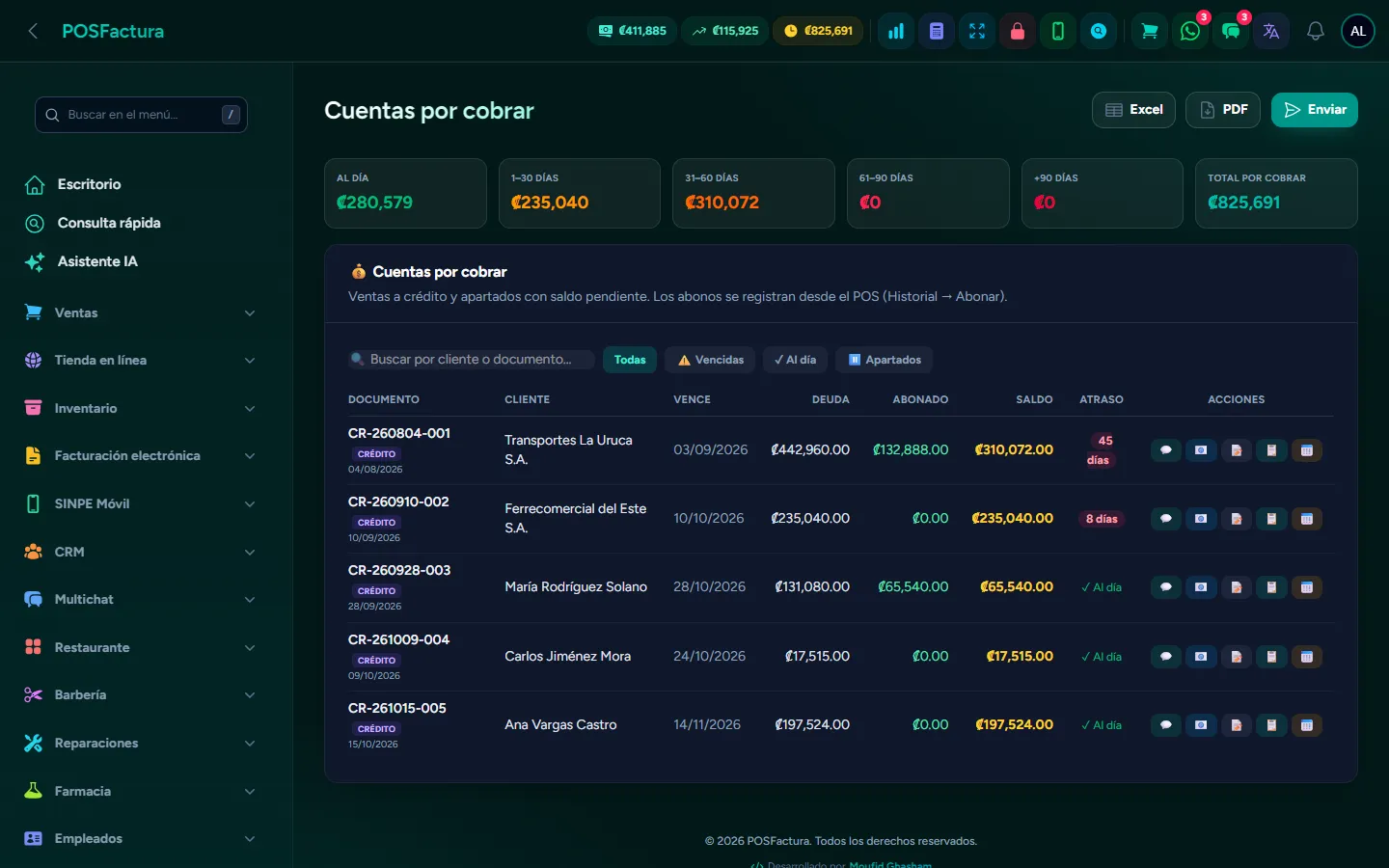The image size is (1389, 868).
Task: Click document number CR-260804-001
Action: pyautogui.click(x=399, y=434)
